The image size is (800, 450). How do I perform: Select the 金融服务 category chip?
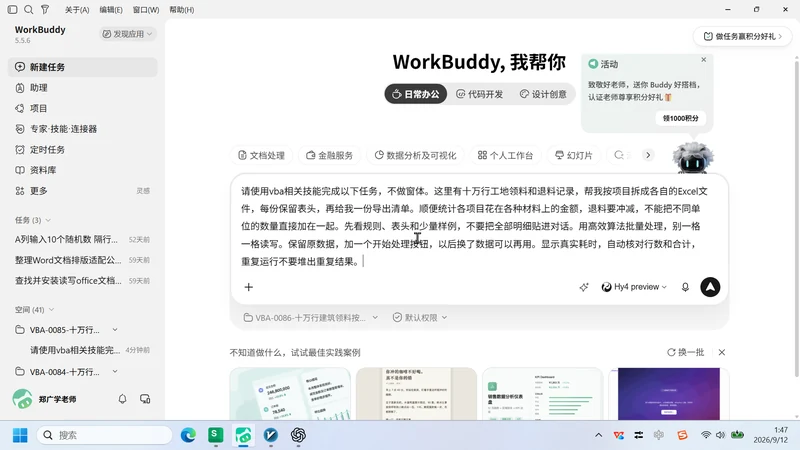(330, 155)
